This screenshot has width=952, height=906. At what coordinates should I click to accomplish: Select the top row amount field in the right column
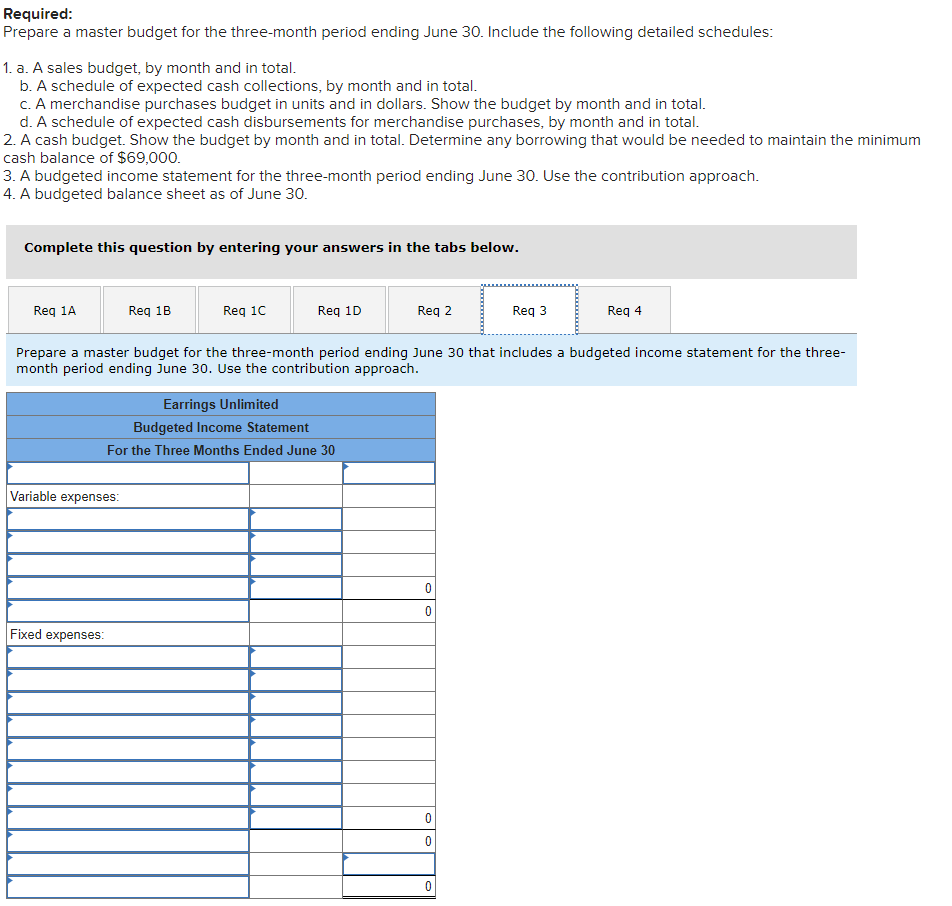tap(389, 473)
